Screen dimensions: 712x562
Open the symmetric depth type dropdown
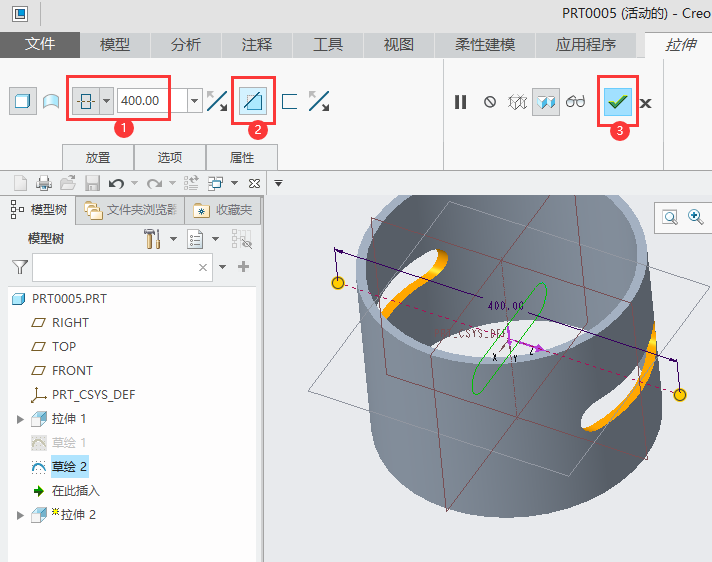click(x=106, y=101)
